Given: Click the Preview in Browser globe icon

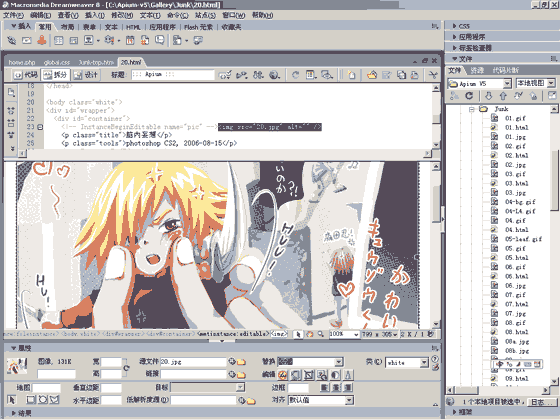Looking at the screenshot, I should coord(274,75).
